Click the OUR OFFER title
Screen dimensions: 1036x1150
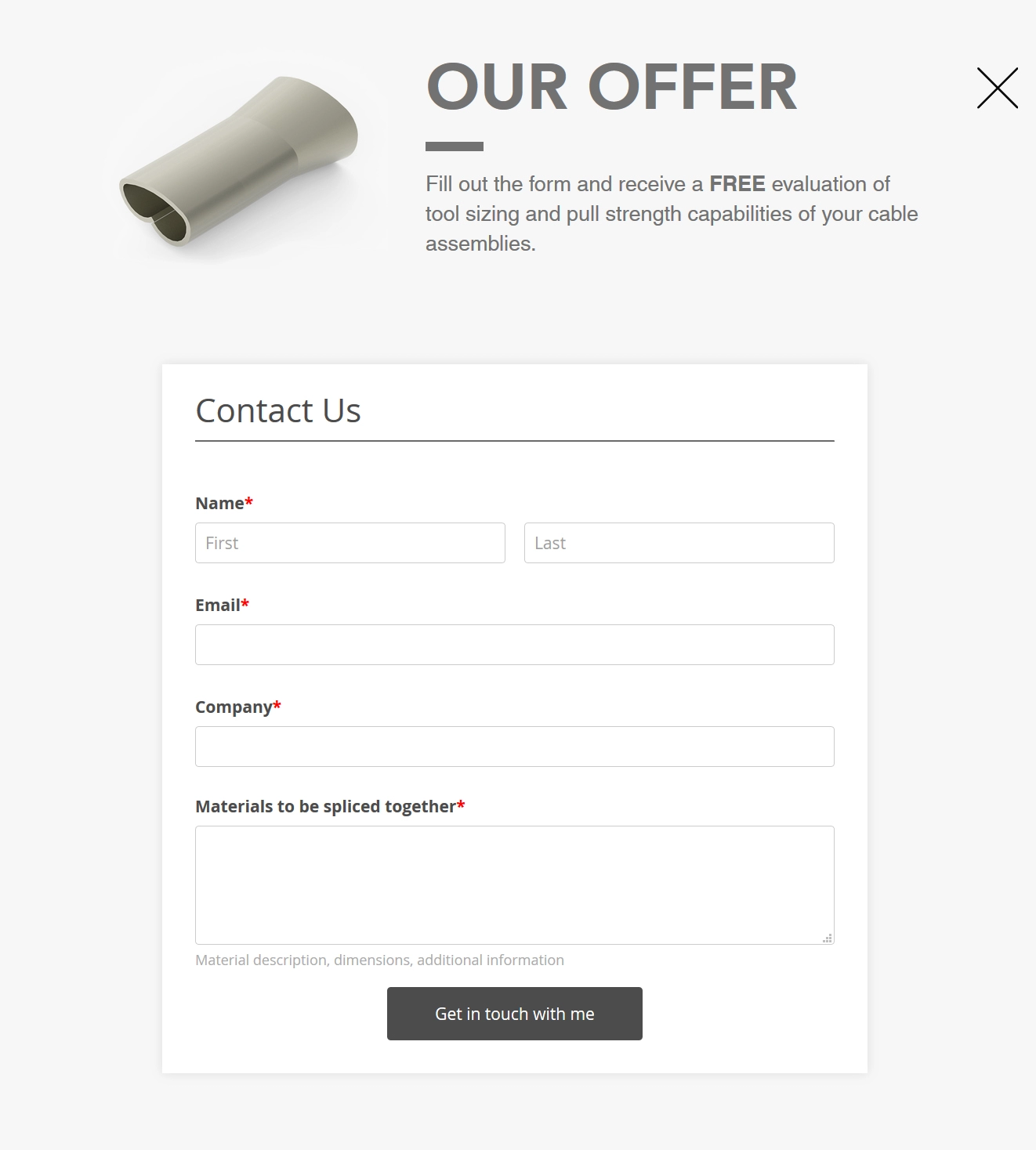pyautogui.click(x=610, y=86)
